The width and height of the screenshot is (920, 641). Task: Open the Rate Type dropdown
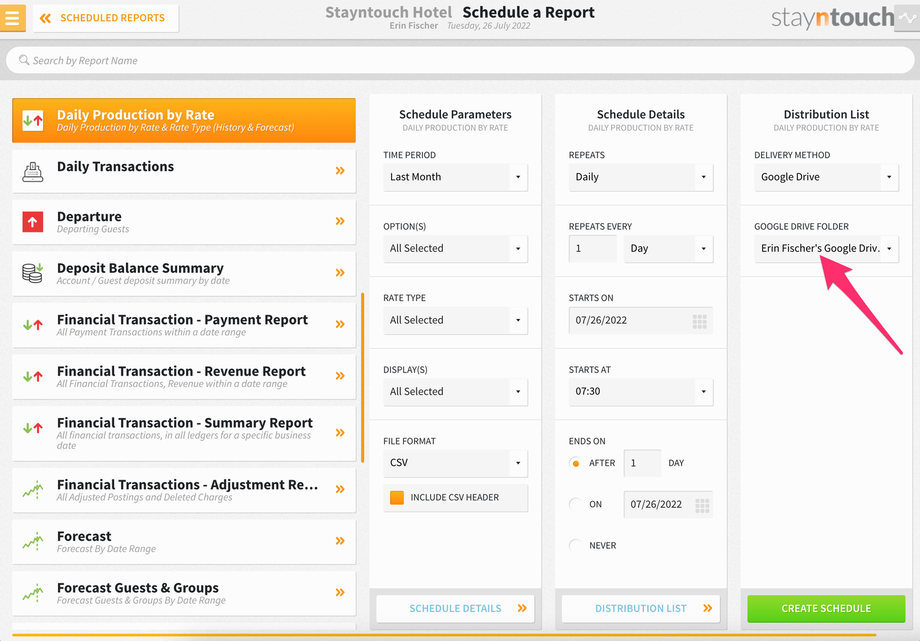click(x=455, y=320)
